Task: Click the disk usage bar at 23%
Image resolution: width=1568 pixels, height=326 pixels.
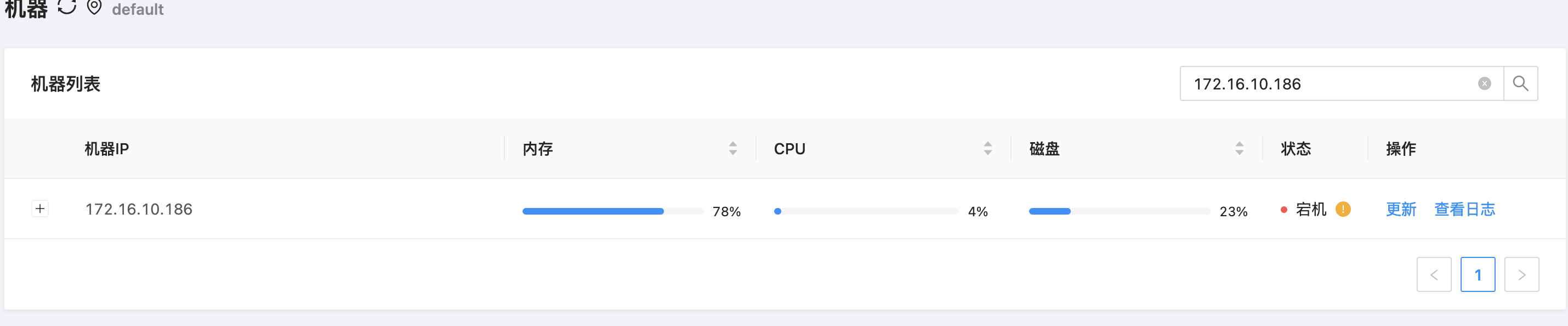Action: click(x=1119, y=211)
